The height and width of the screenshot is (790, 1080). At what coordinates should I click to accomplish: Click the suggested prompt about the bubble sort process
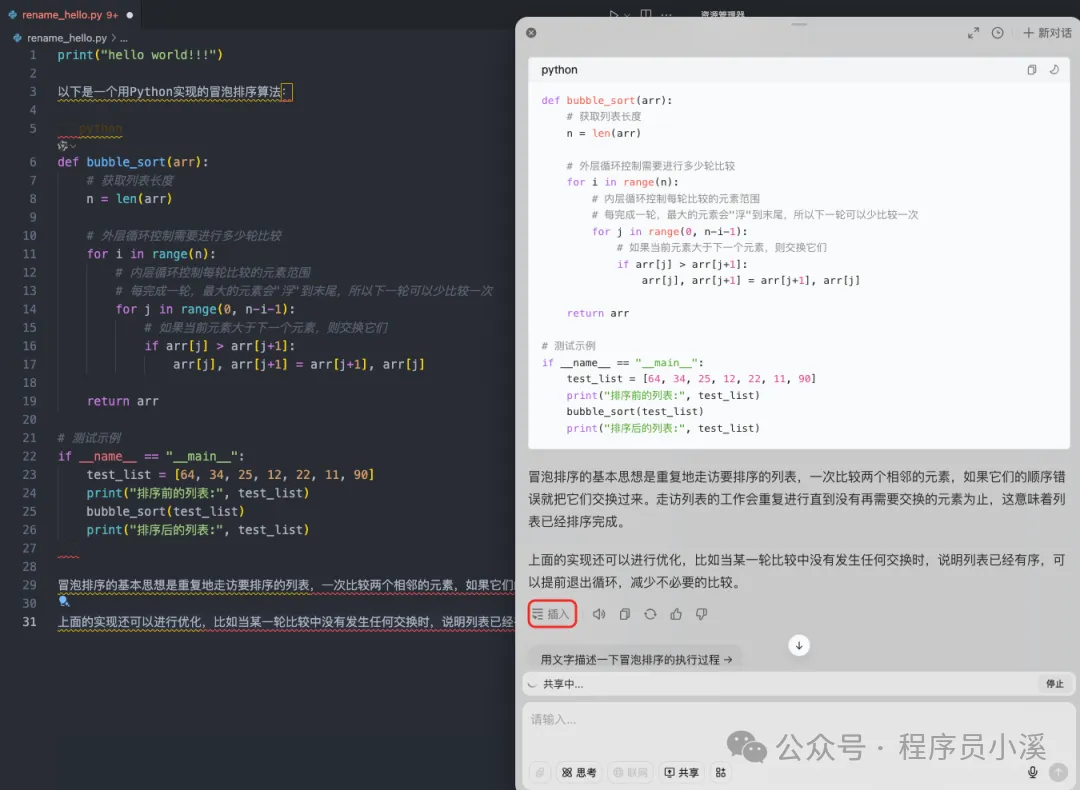[635, 659]
